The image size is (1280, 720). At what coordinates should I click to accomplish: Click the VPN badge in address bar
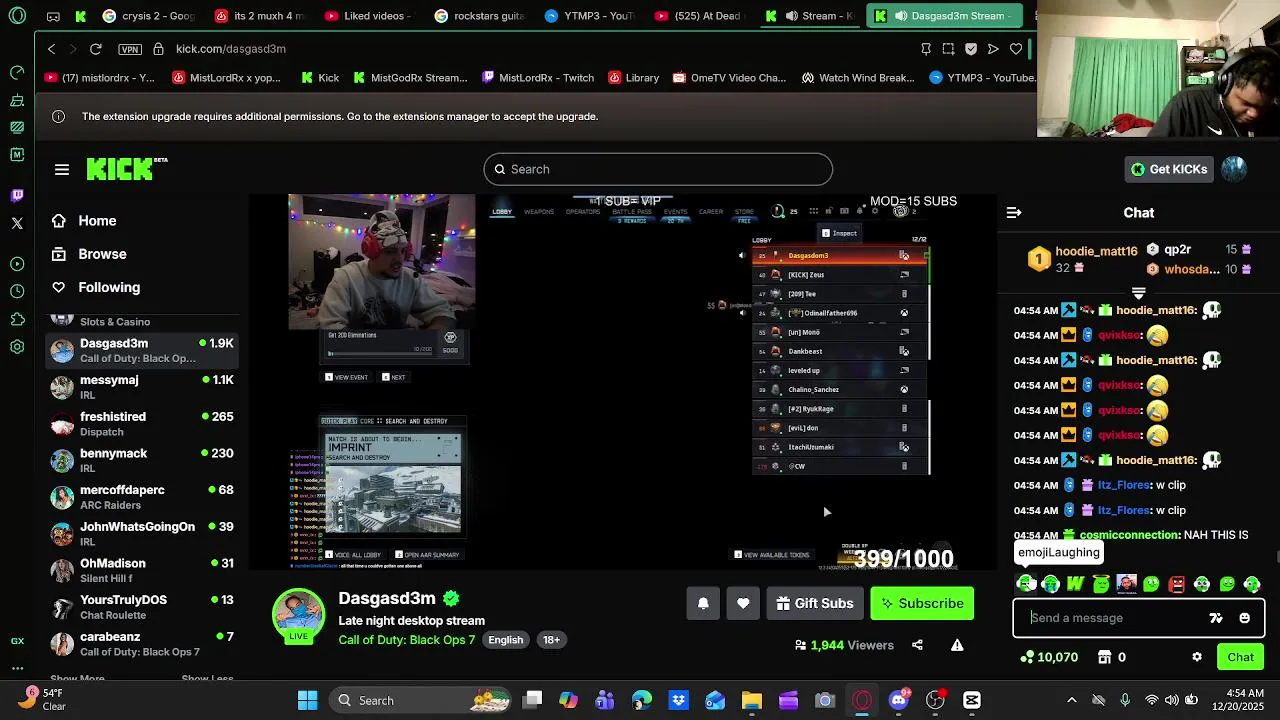tap(130, 49)
